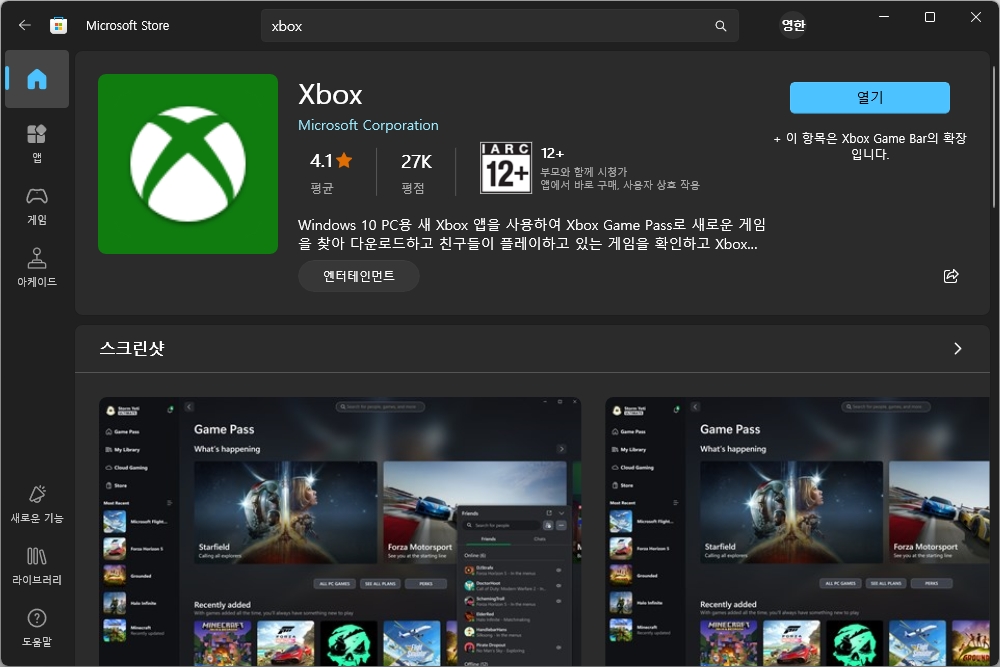Open the Microsoft Corporation publisher link
The height and width of the screenshot is (667, 1000).
point(368,125)
